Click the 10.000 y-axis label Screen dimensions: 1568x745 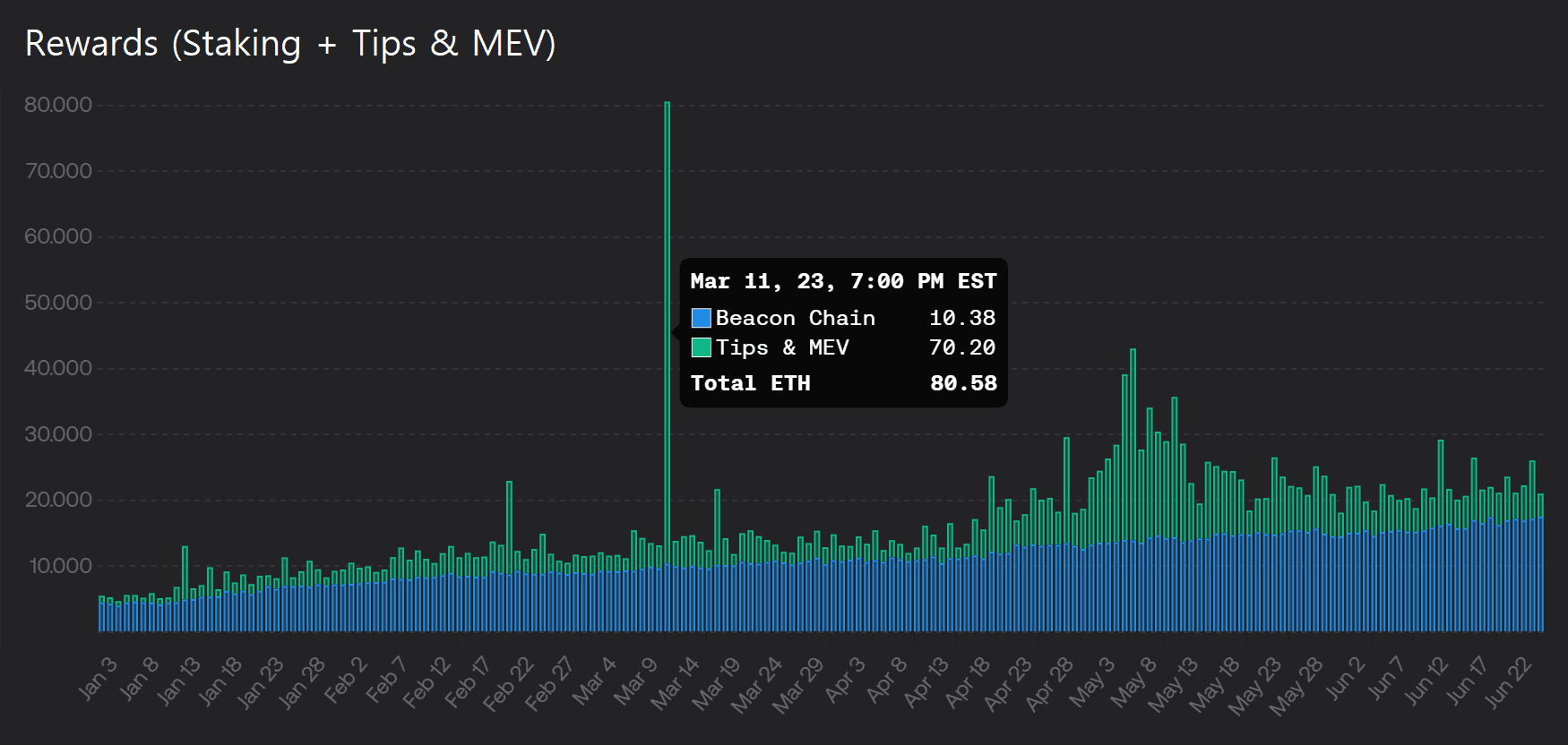pos(60,566)
